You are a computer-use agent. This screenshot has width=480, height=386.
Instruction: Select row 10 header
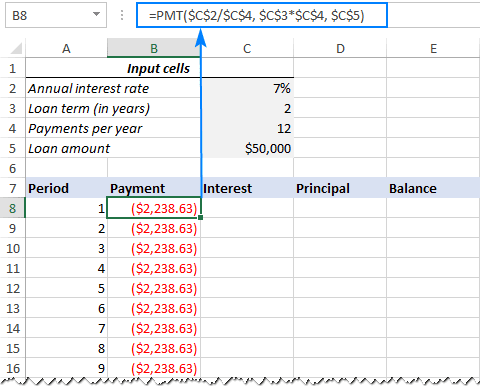coord(13,248)
